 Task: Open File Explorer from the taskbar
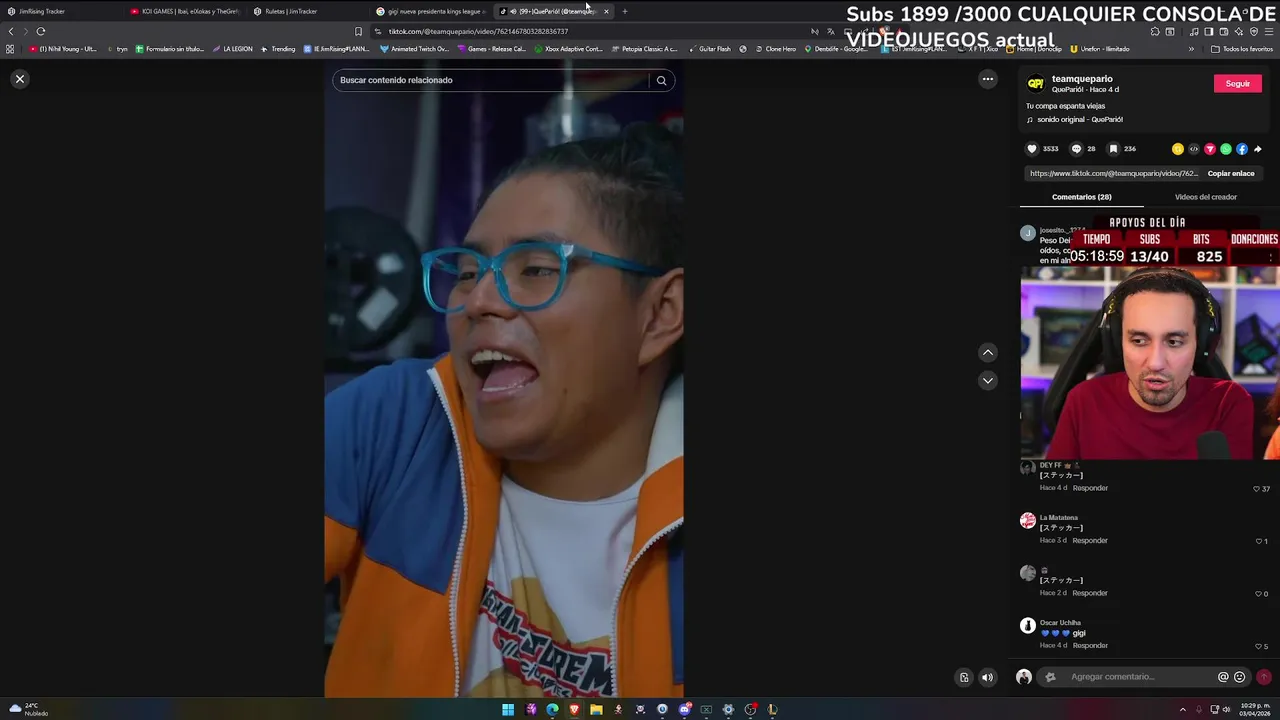[x=596, y=710]
